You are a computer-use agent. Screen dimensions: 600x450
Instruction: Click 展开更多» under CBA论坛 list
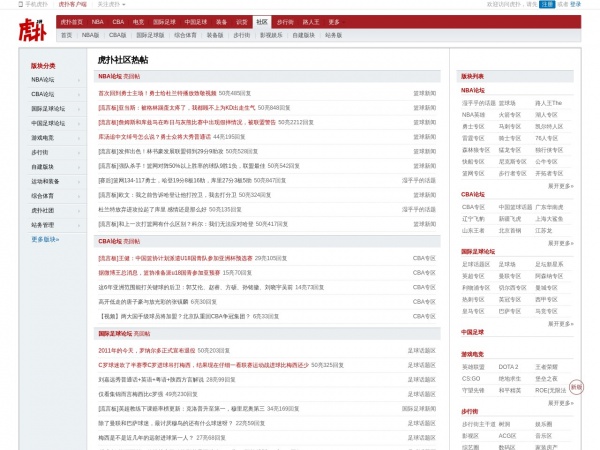point(561,243)
